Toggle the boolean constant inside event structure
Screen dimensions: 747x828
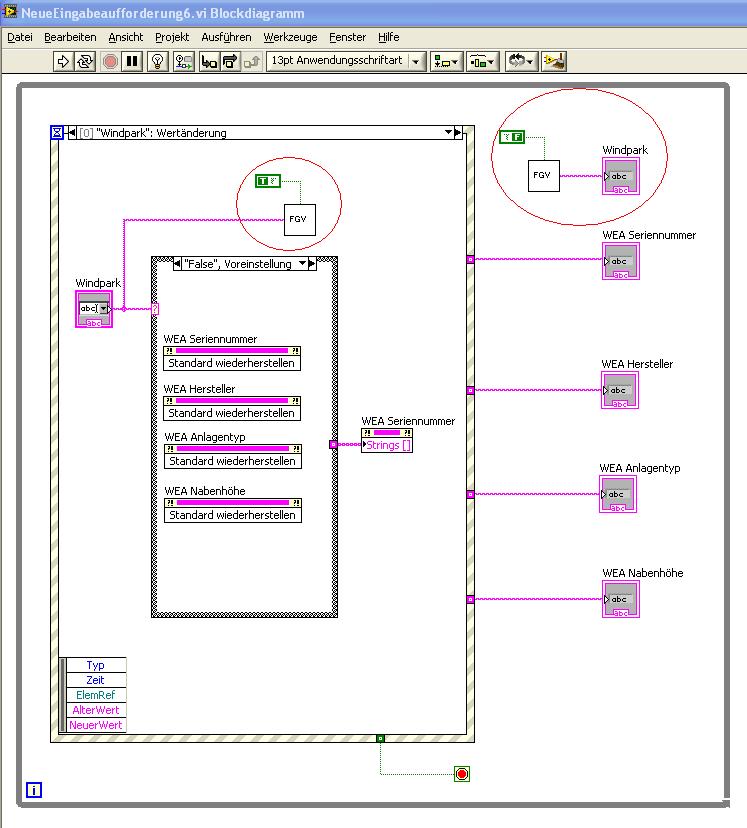[x=268, y=181]
